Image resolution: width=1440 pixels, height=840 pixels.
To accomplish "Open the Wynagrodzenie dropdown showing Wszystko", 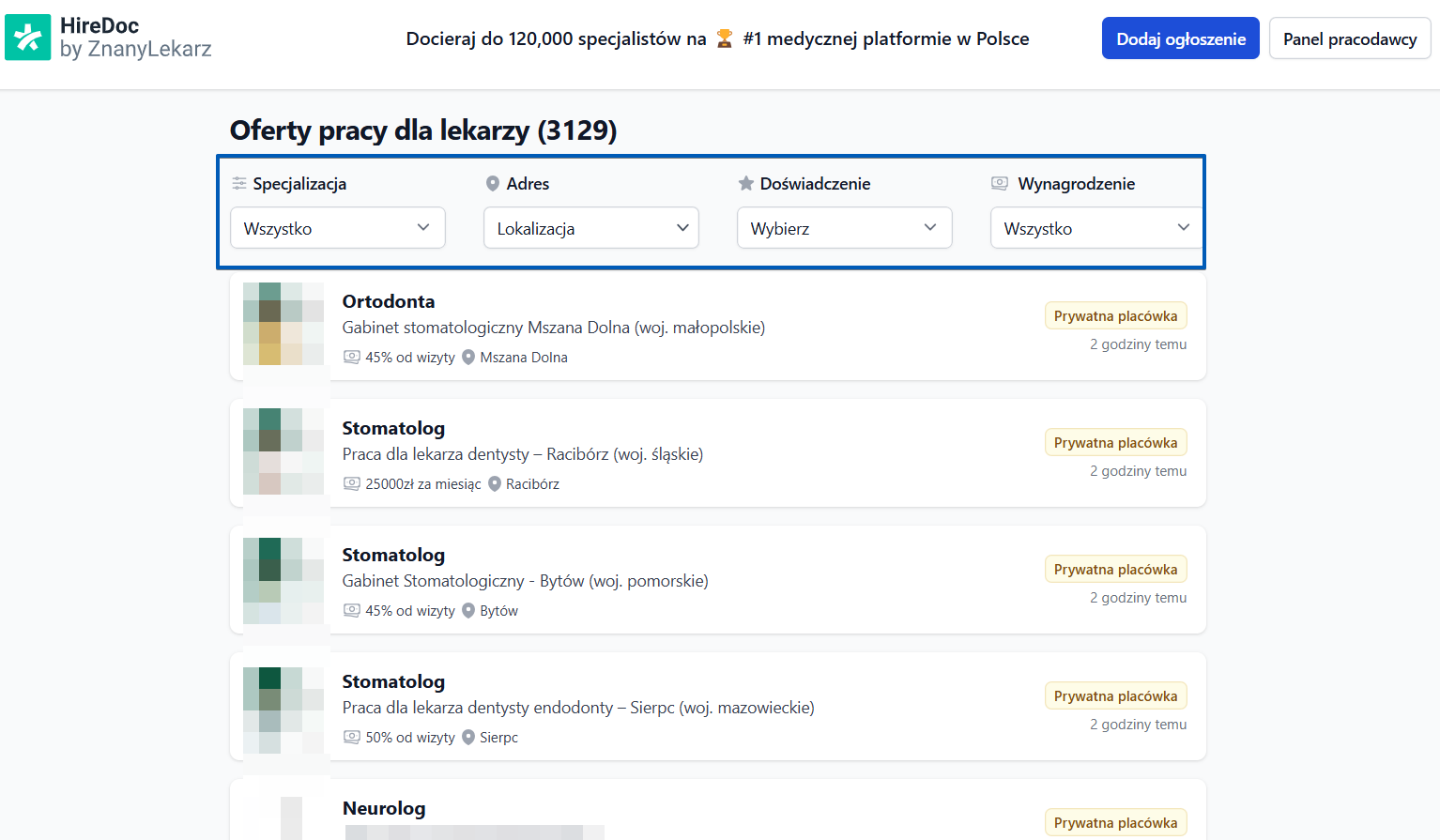I will (1095, 227).
